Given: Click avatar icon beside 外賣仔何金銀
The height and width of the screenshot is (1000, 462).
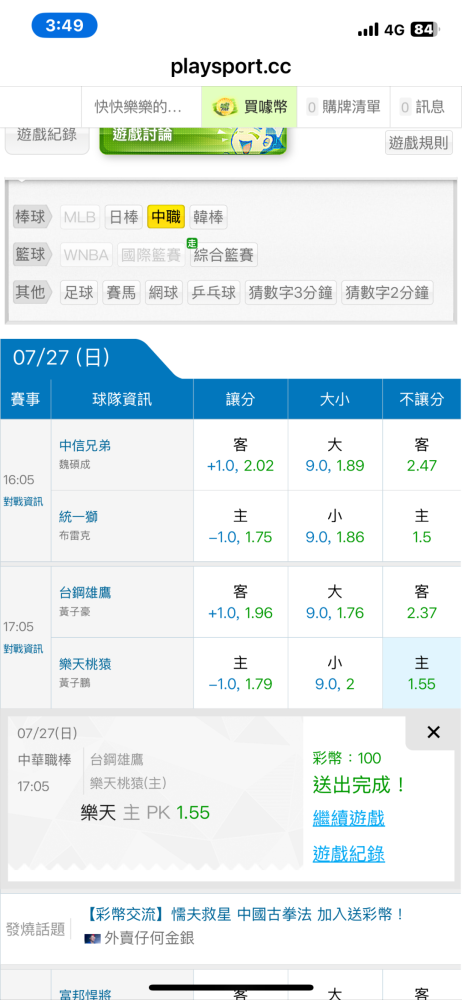Looking at the screenshot, I should click(x=92, y=938).
